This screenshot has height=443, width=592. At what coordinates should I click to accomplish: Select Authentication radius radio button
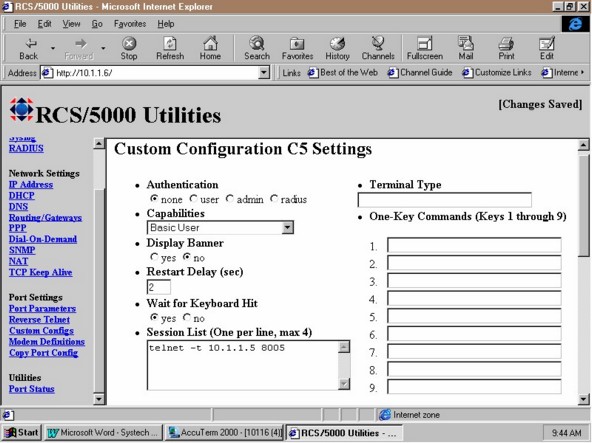(x=274, y=198)
